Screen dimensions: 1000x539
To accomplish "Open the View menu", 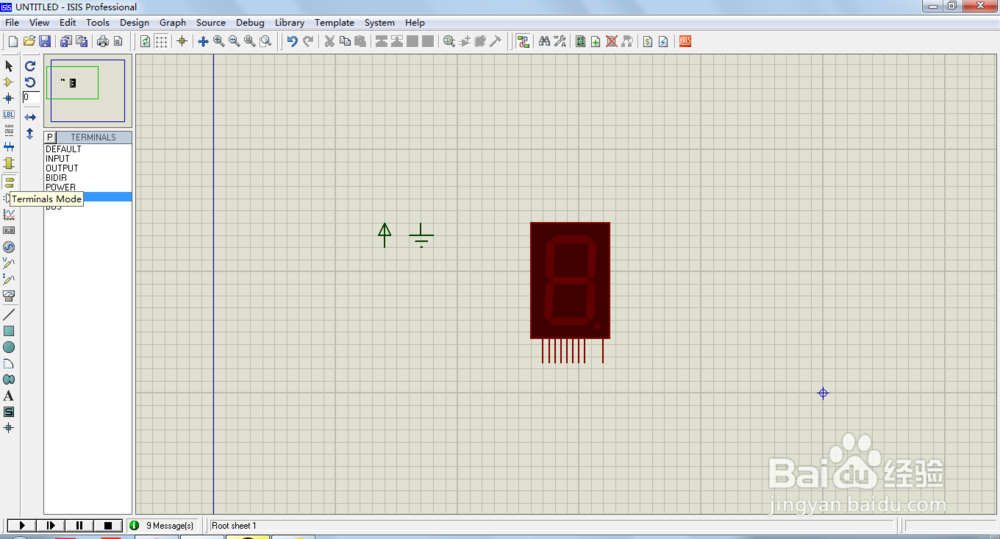I will tap(39, 22).
